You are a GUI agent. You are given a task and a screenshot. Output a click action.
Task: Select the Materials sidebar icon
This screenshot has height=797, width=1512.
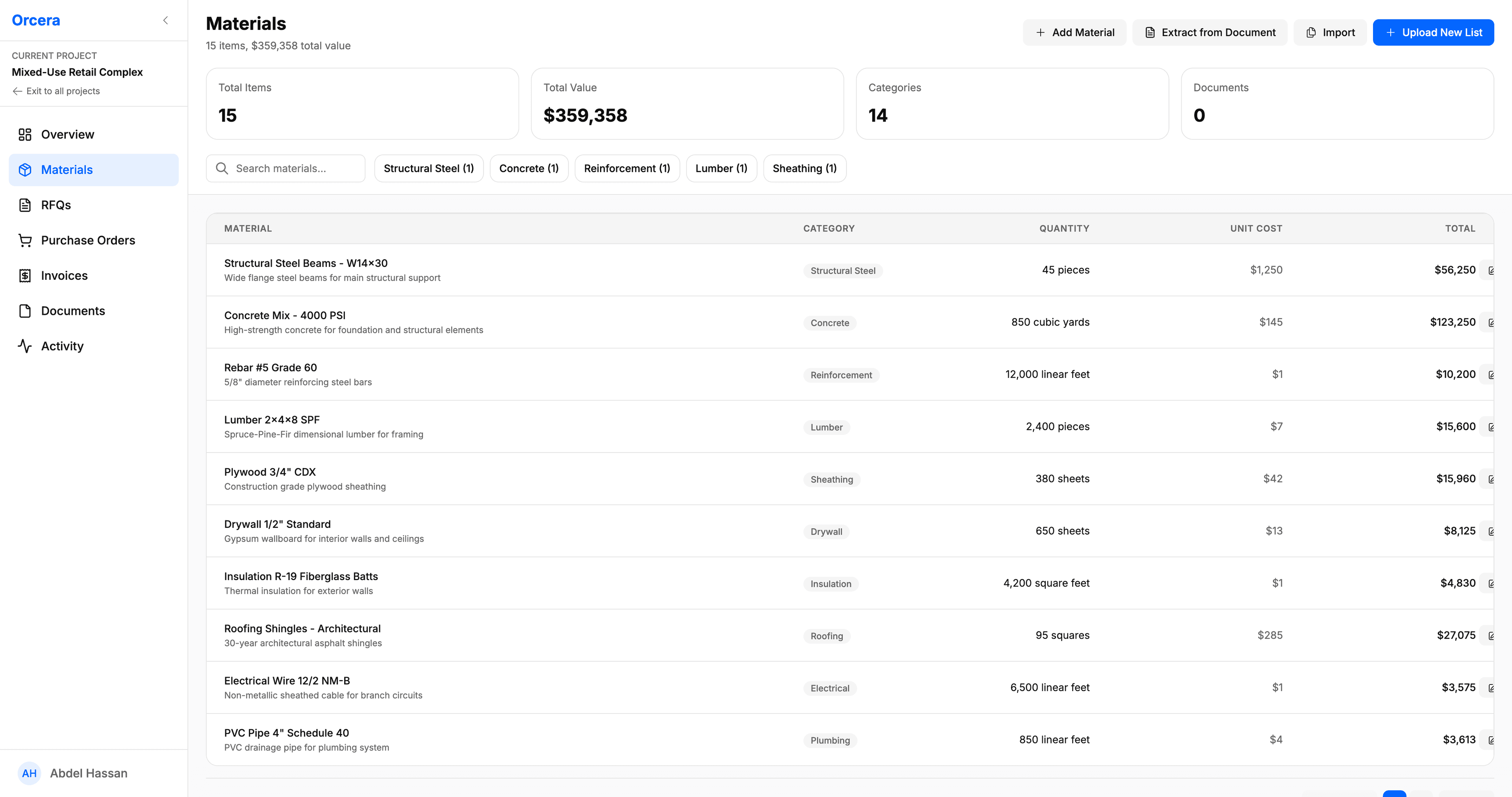pyautogui.click(x=25, y=170)
